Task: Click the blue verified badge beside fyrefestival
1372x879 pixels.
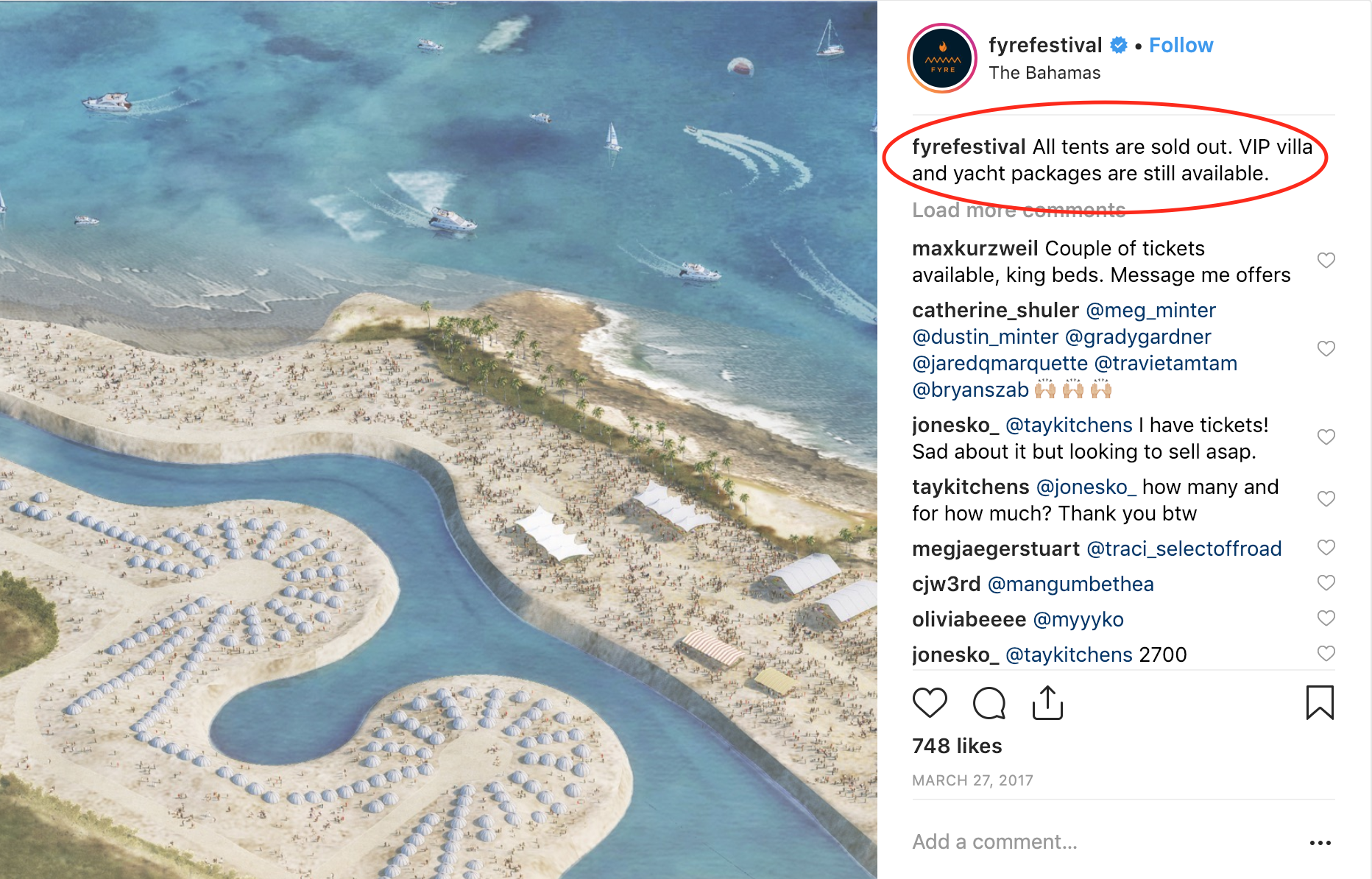Action: [1118, 45]
